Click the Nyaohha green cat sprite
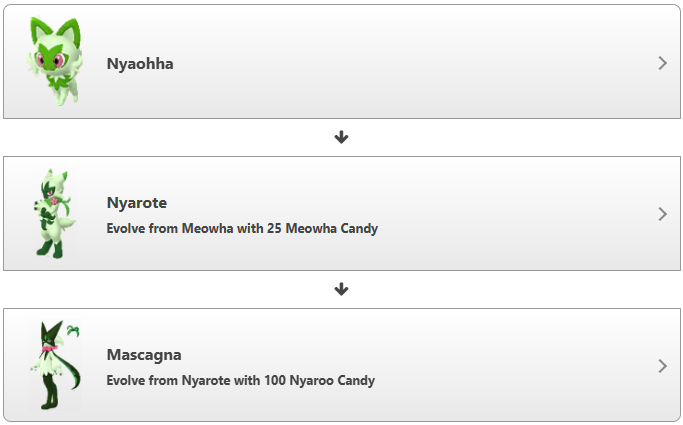 [51, 62]
